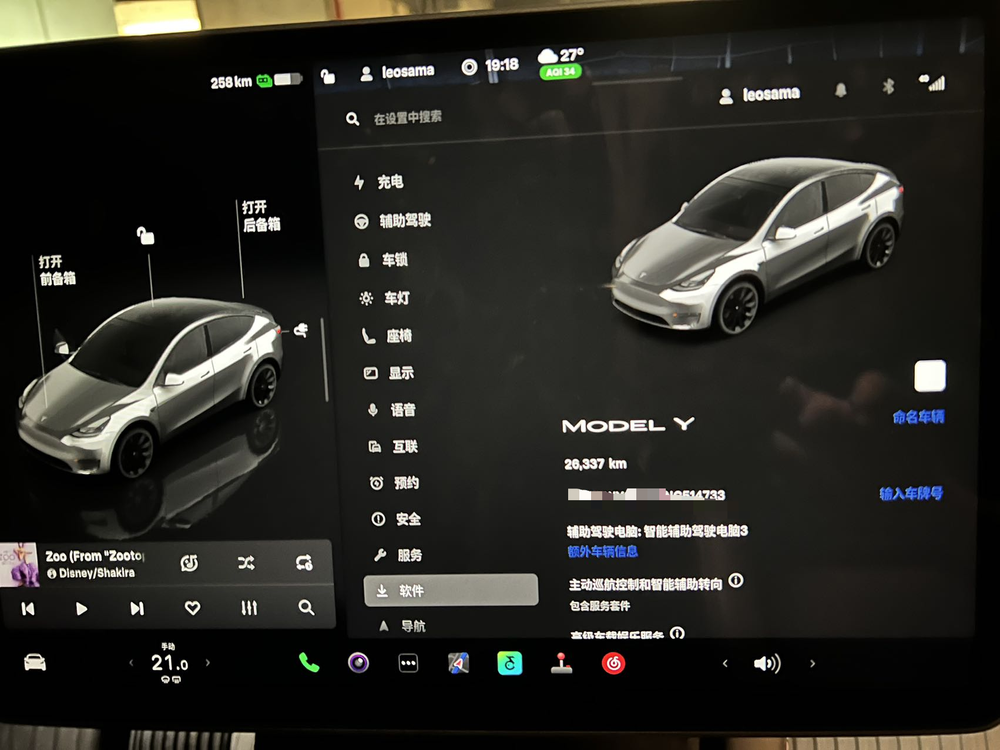Tap the replay icon in media player
This screenshot has width=1000, height=750.
pyautogui.click(x=189, y=562)
